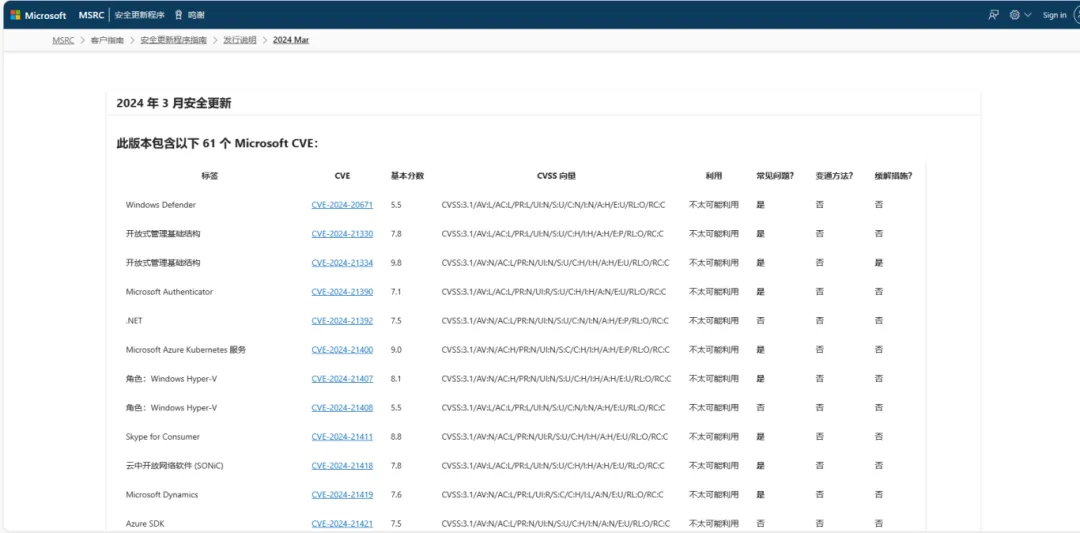Screen dimensions: 1080x533
Task: Click the 基本分数 column header
Action: click(407, 176)
